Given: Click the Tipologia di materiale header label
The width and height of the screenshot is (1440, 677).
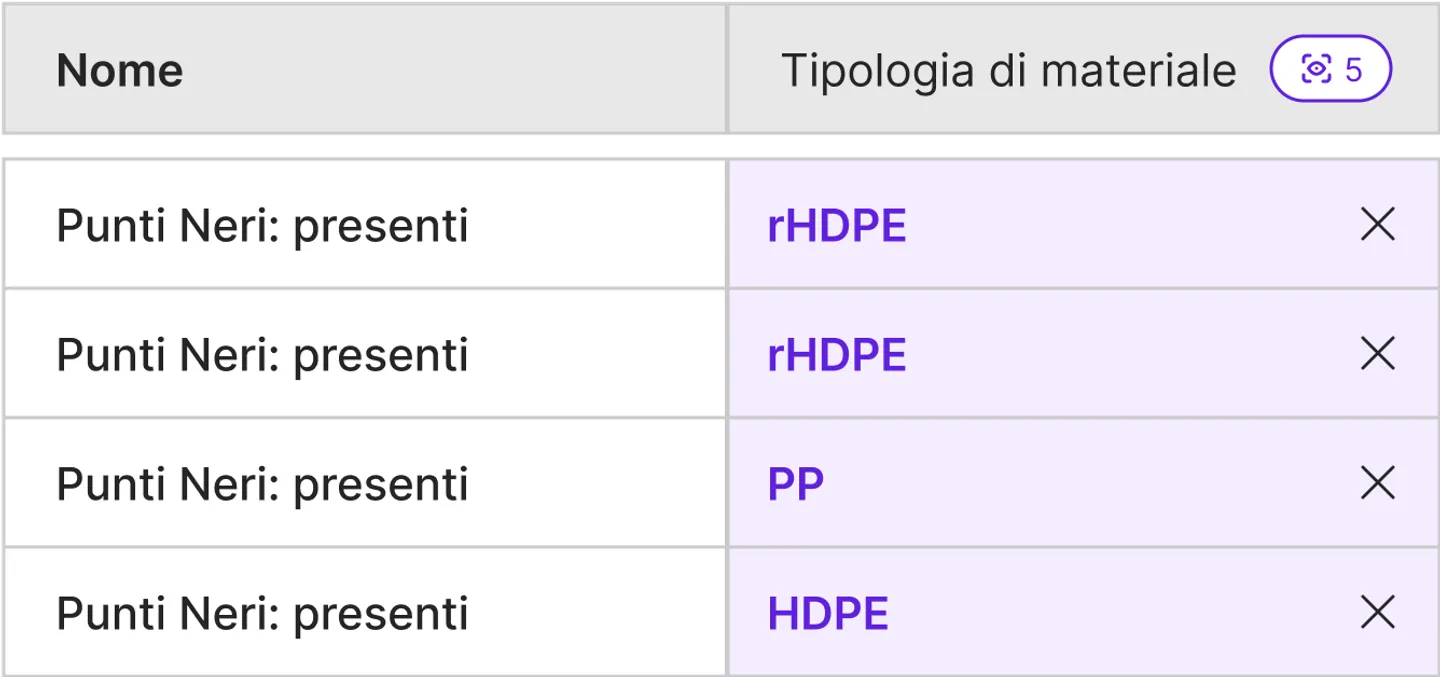Looking at the screenshot, I should coord(1008,71).
